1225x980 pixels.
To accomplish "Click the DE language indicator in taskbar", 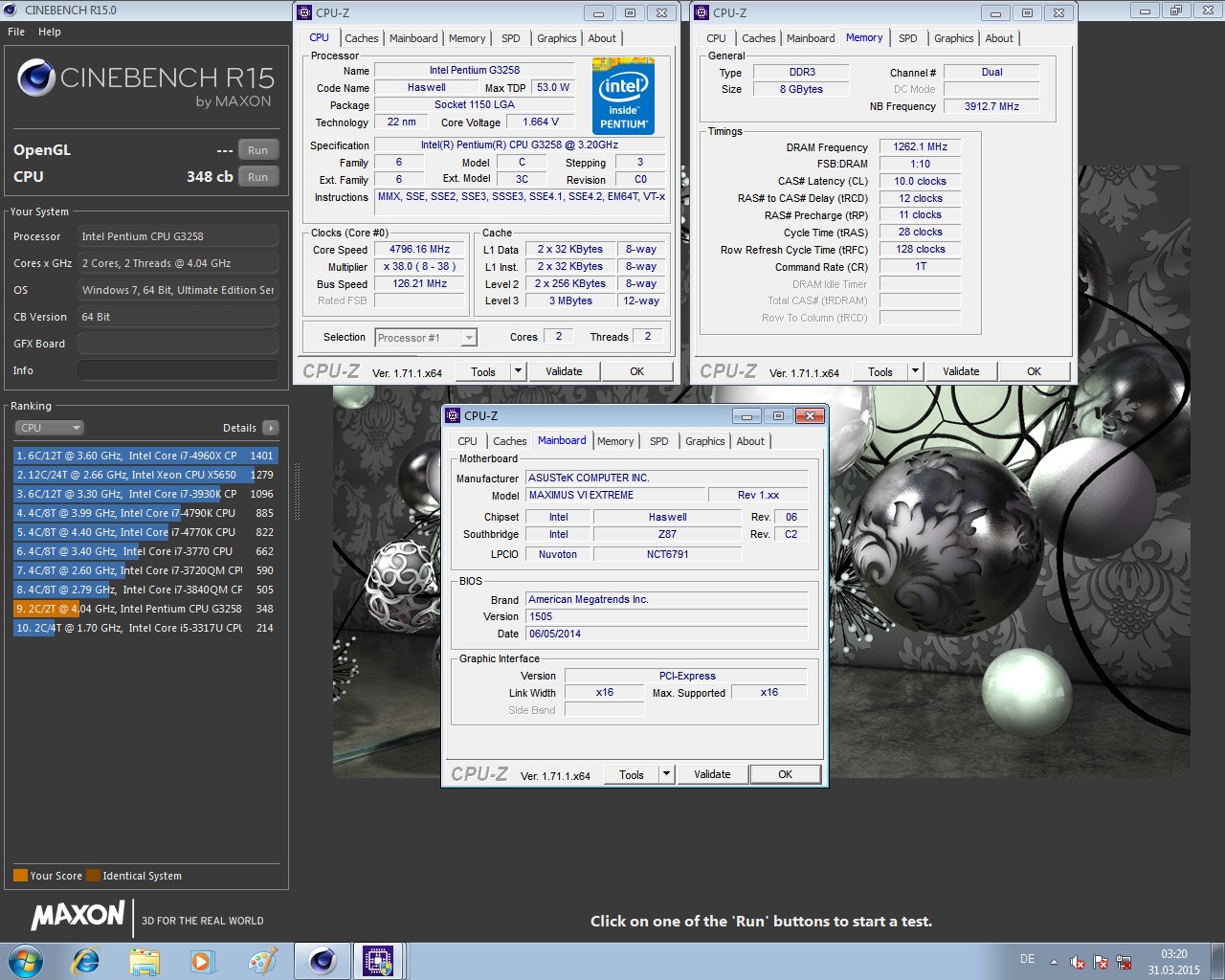I will coord(1027,959).
